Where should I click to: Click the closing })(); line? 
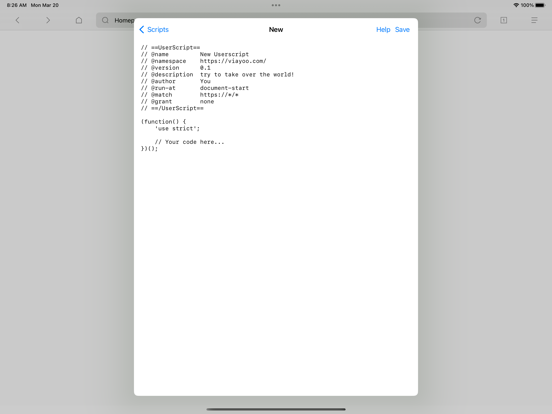149,149
